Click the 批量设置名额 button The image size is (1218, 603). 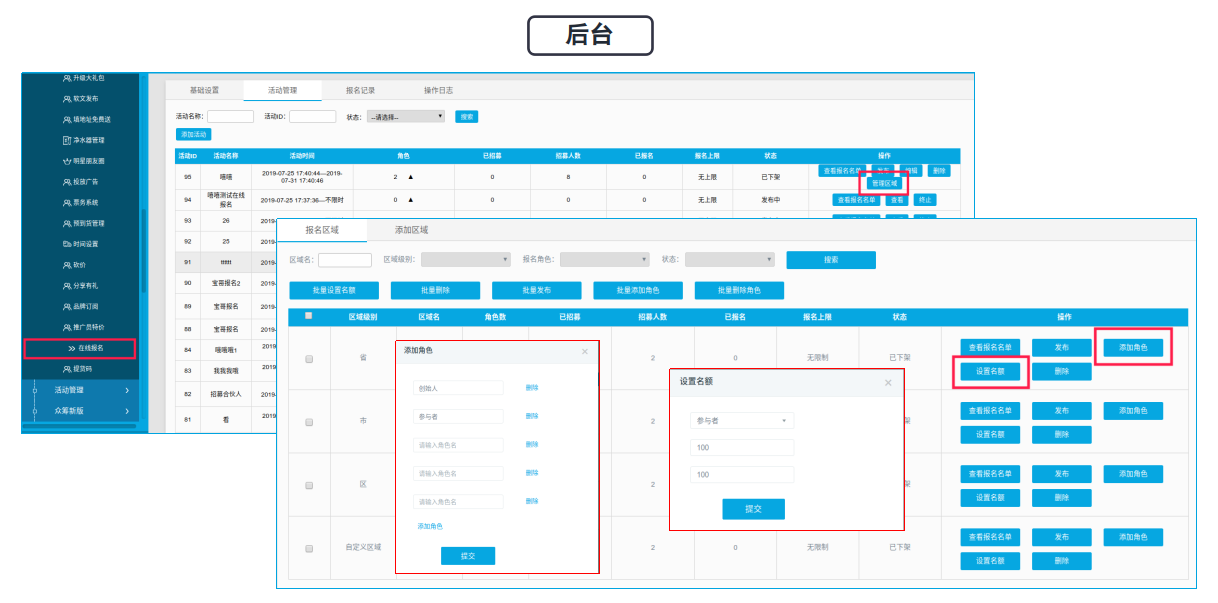pos(334,291)
